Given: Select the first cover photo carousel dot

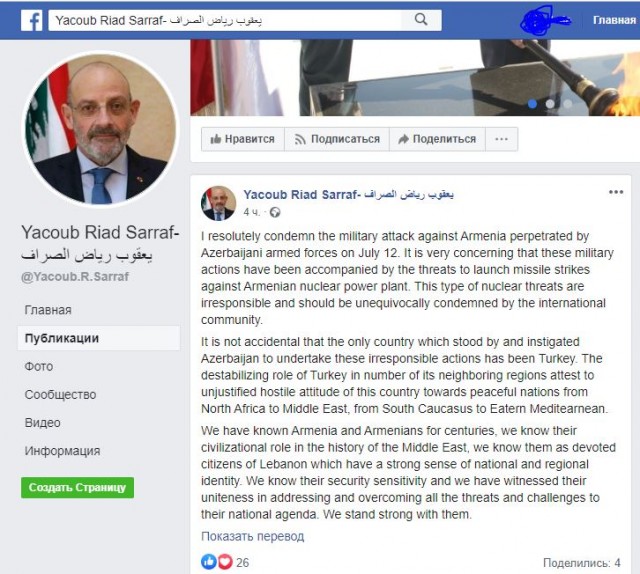Looking at the screenshot, I should tap(532, 104).
